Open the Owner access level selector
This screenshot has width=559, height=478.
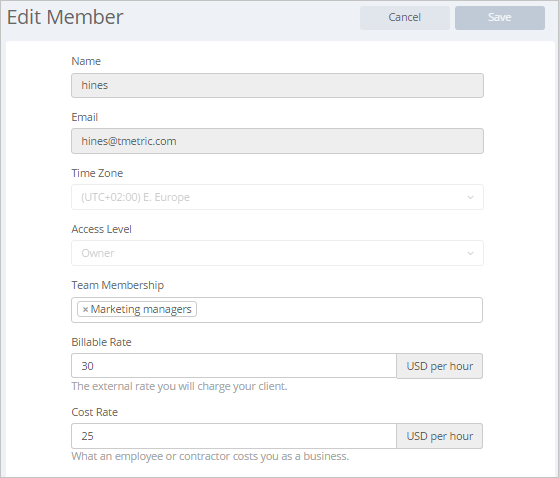point(277,253)
